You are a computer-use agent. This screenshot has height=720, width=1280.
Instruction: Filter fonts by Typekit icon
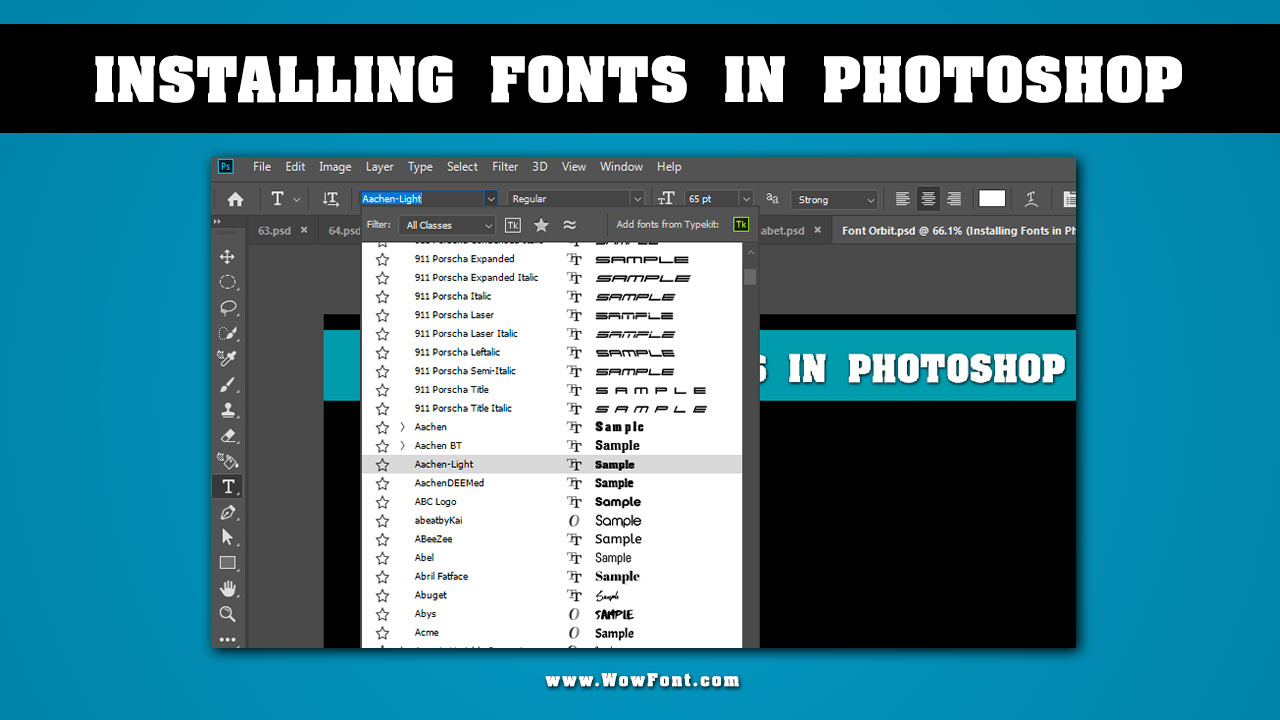pyautogui.click(x=513, y=225)
